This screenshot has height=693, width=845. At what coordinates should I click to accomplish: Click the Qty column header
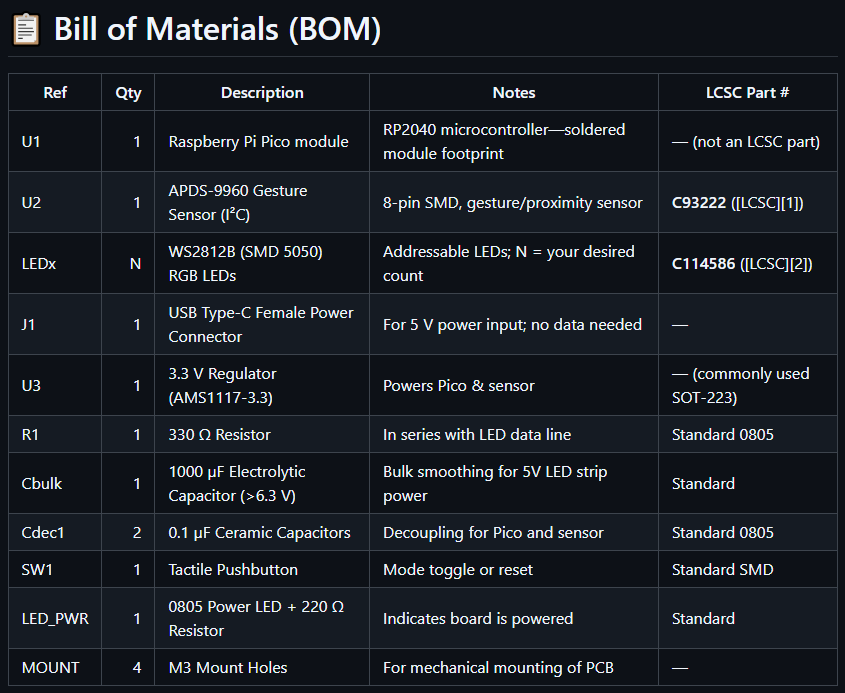click(x=128, y=93)
